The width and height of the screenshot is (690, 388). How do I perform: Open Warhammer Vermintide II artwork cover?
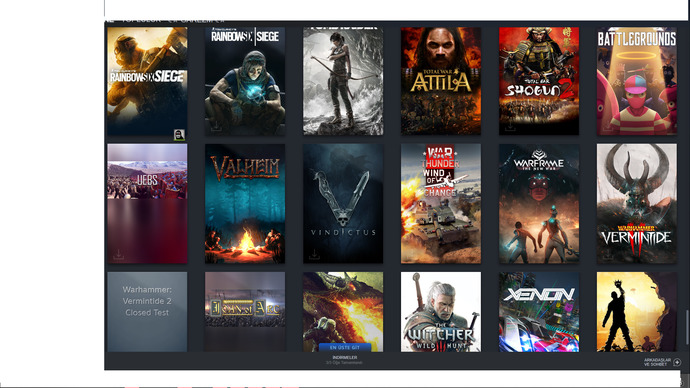pyautogui.click(x=637, y=204)
